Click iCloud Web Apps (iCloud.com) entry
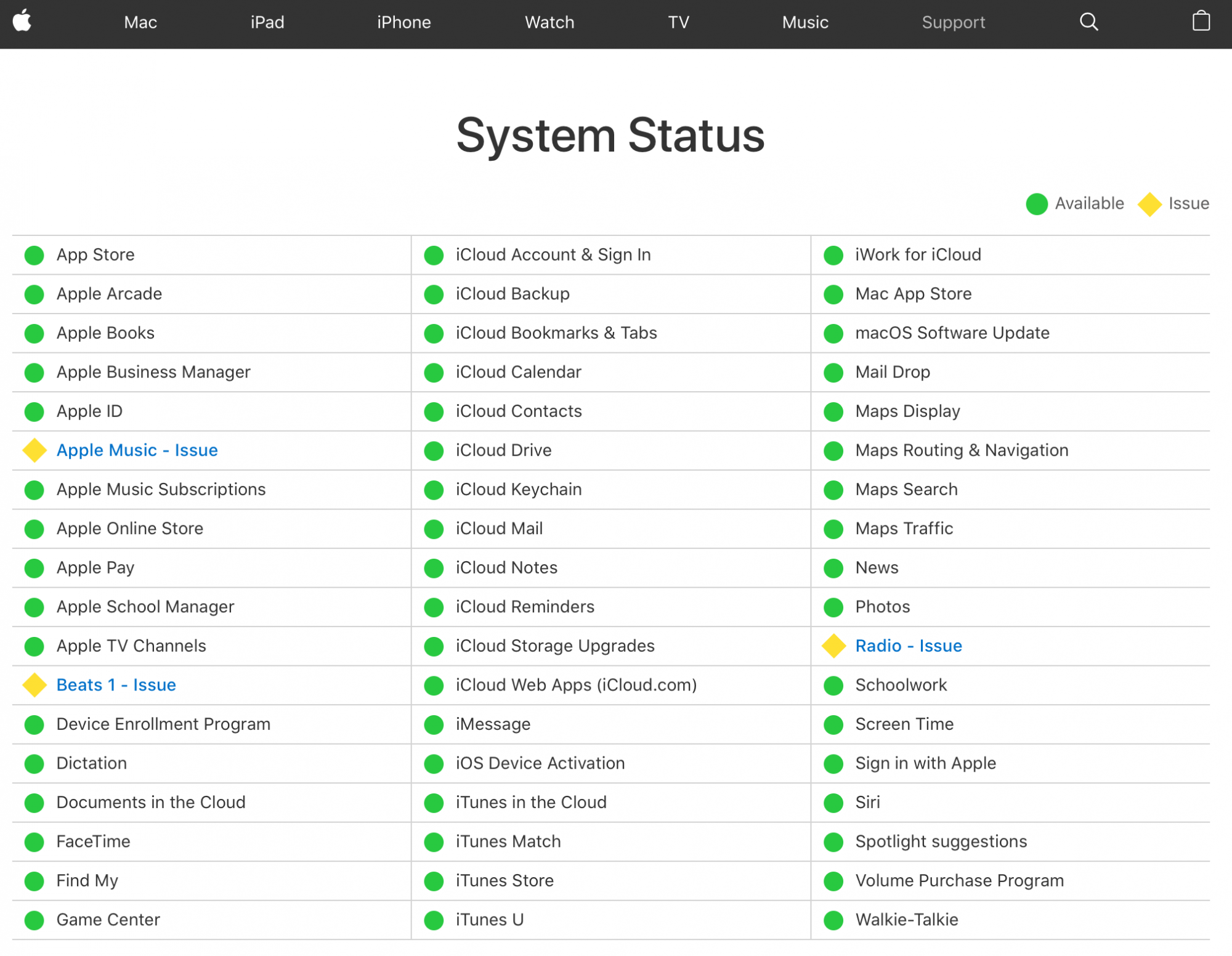Screen dimensions: 1232x956 pos(576,685)
